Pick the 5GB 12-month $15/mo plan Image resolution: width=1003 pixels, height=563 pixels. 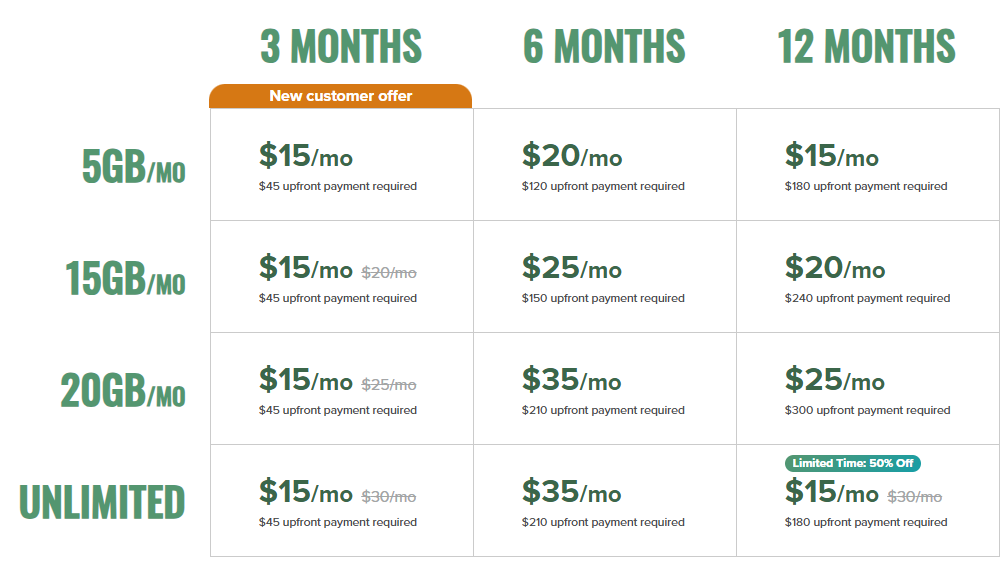[867, 164]
